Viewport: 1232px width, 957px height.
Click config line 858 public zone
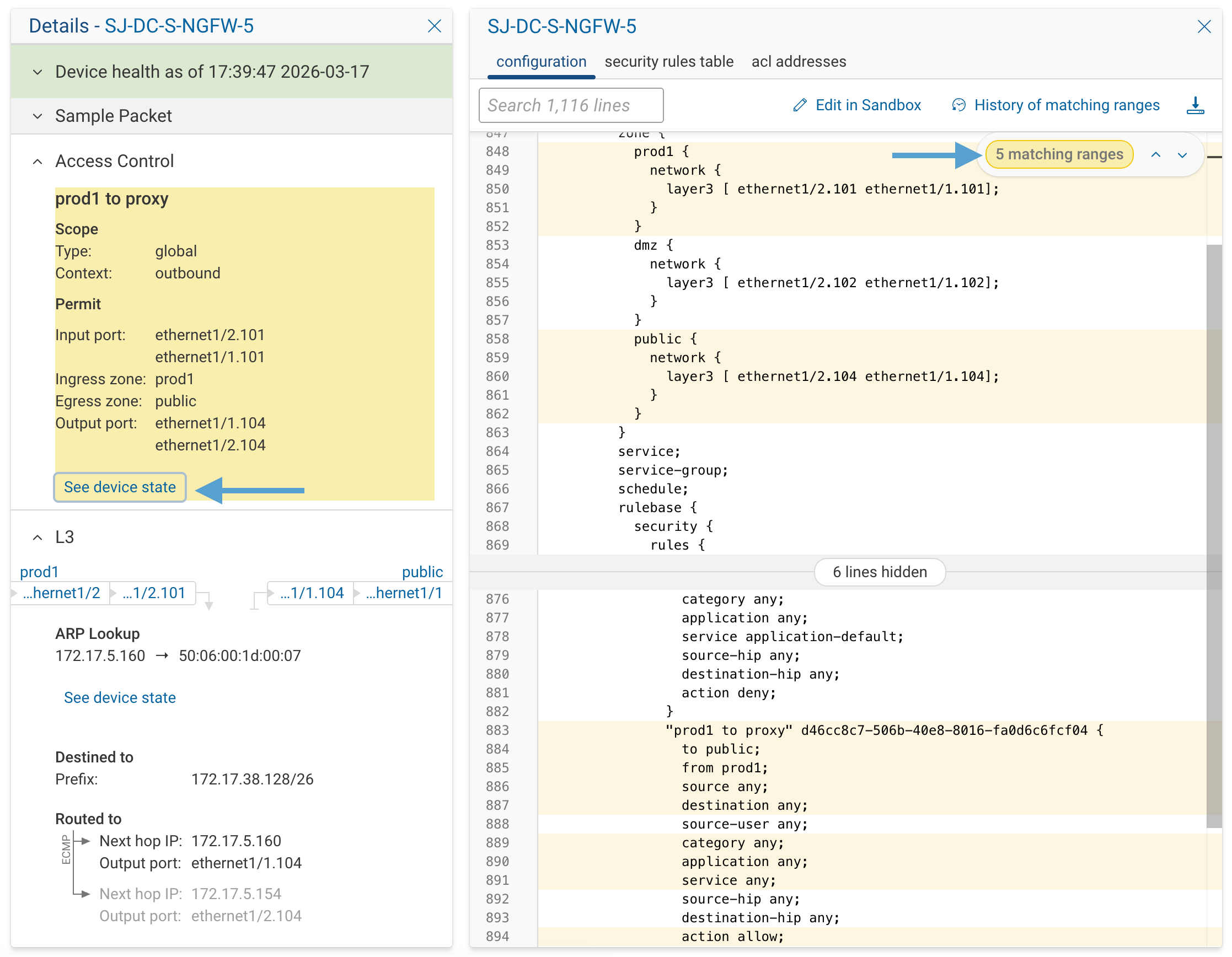pos(665,338)
